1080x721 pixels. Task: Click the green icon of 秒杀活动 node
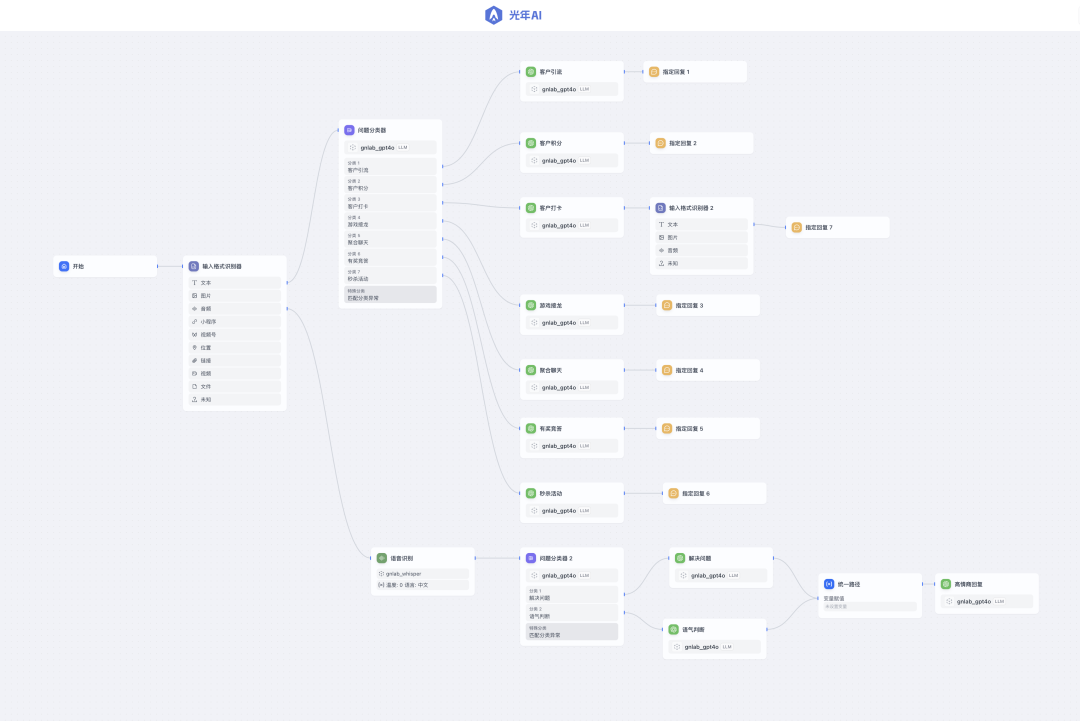pos(531,494)
